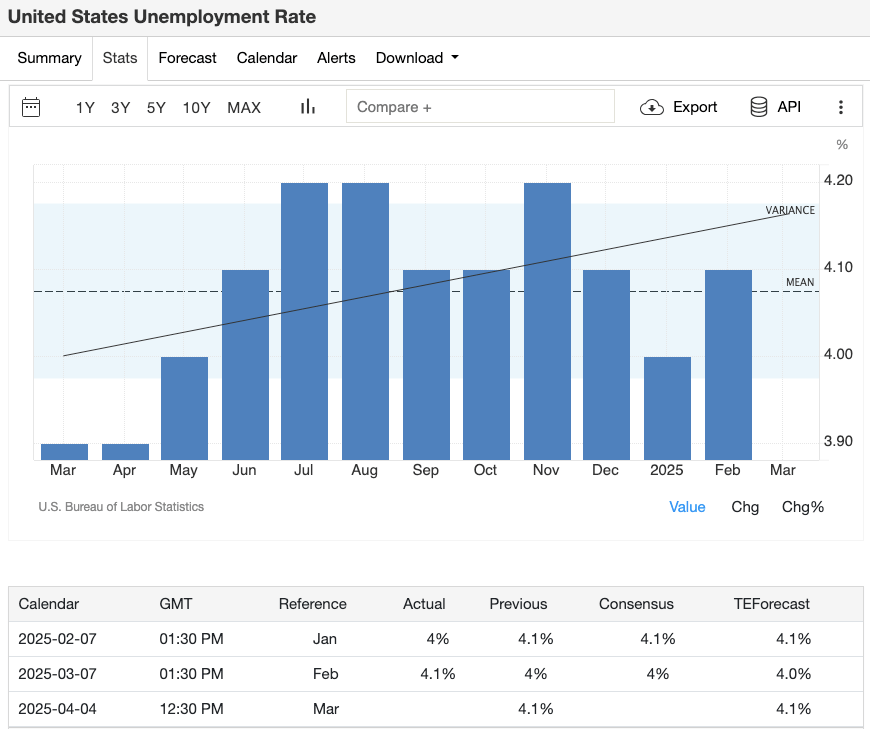Open the Download dropdown
Screen dimensions: 870x729
(417, 58)
